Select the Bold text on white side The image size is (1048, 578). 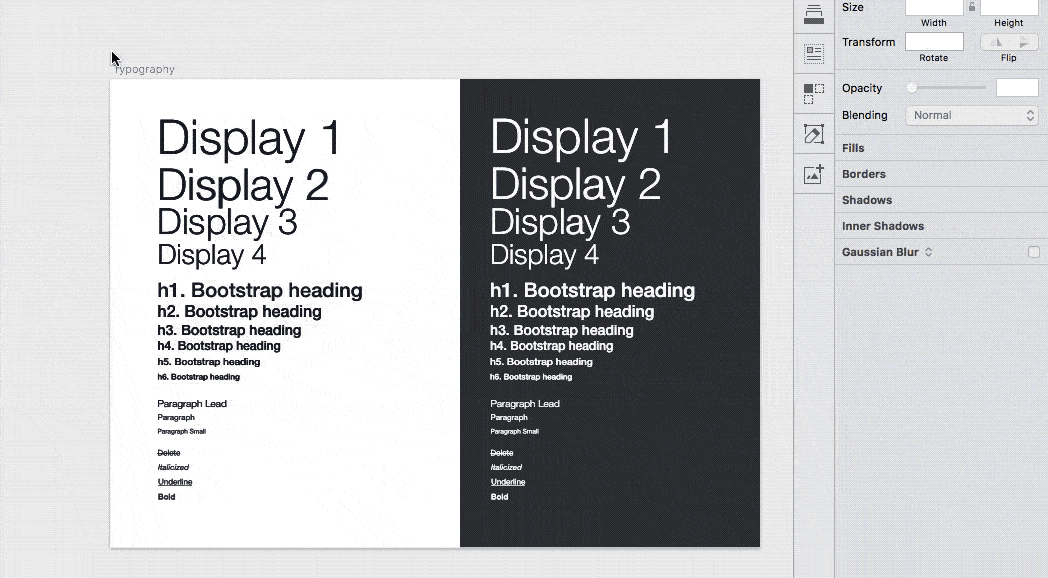click(166, 497)
